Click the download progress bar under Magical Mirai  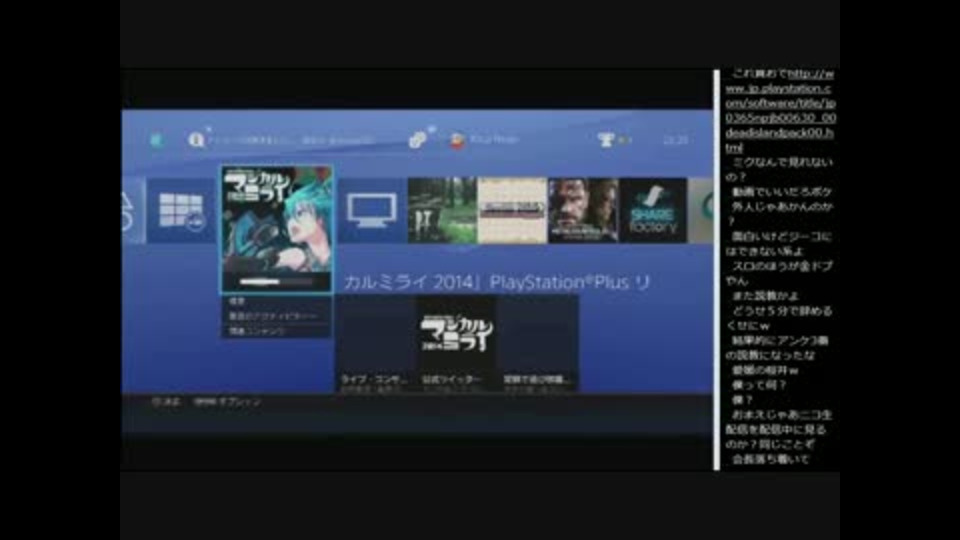(277, 282)
